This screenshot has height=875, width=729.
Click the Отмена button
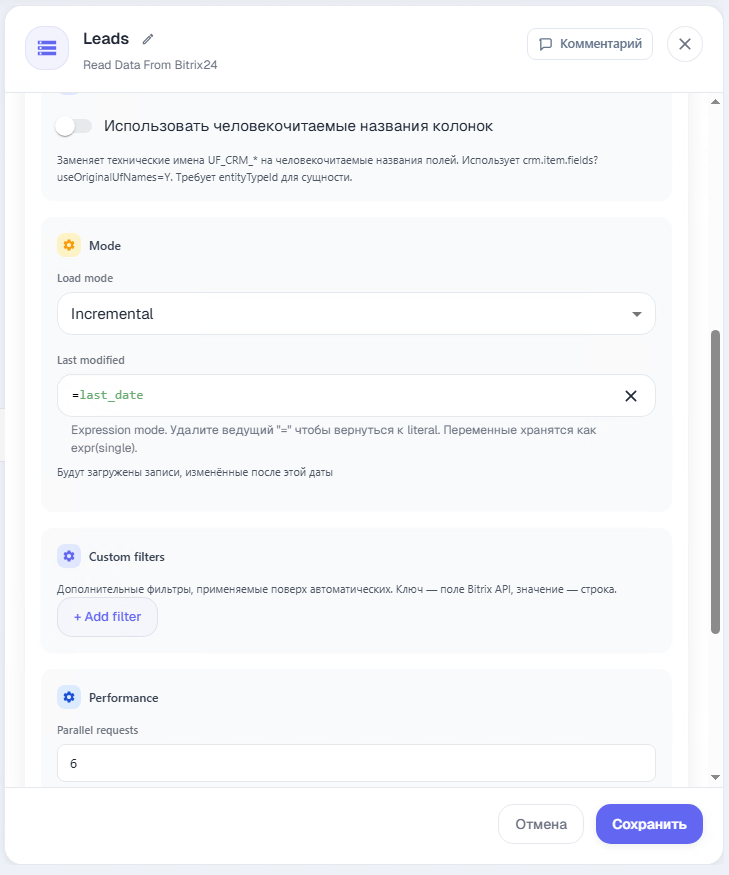click(x=541, y=824)
